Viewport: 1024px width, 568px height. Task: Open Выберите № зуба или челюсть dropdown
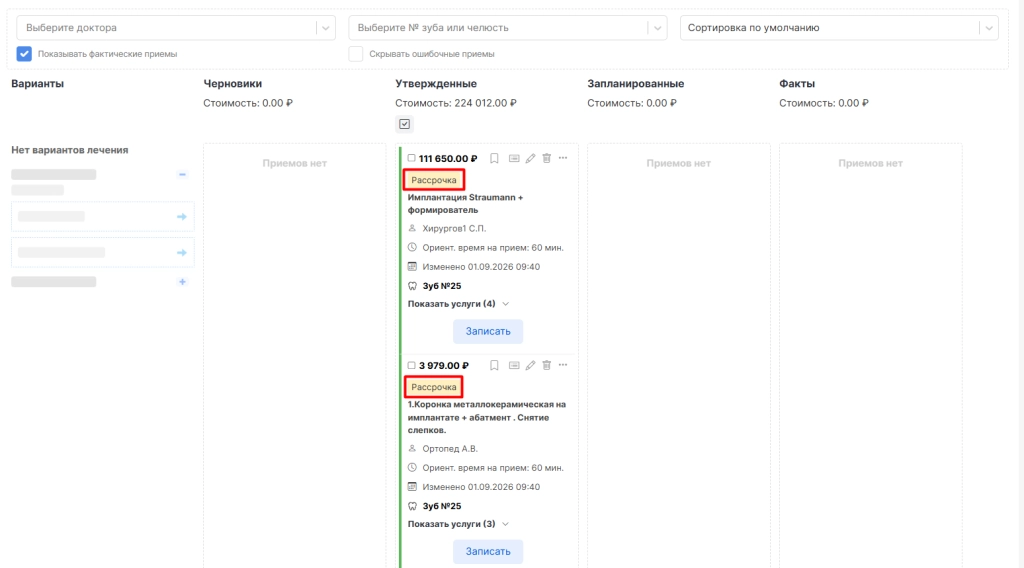(x=508, y=27)
